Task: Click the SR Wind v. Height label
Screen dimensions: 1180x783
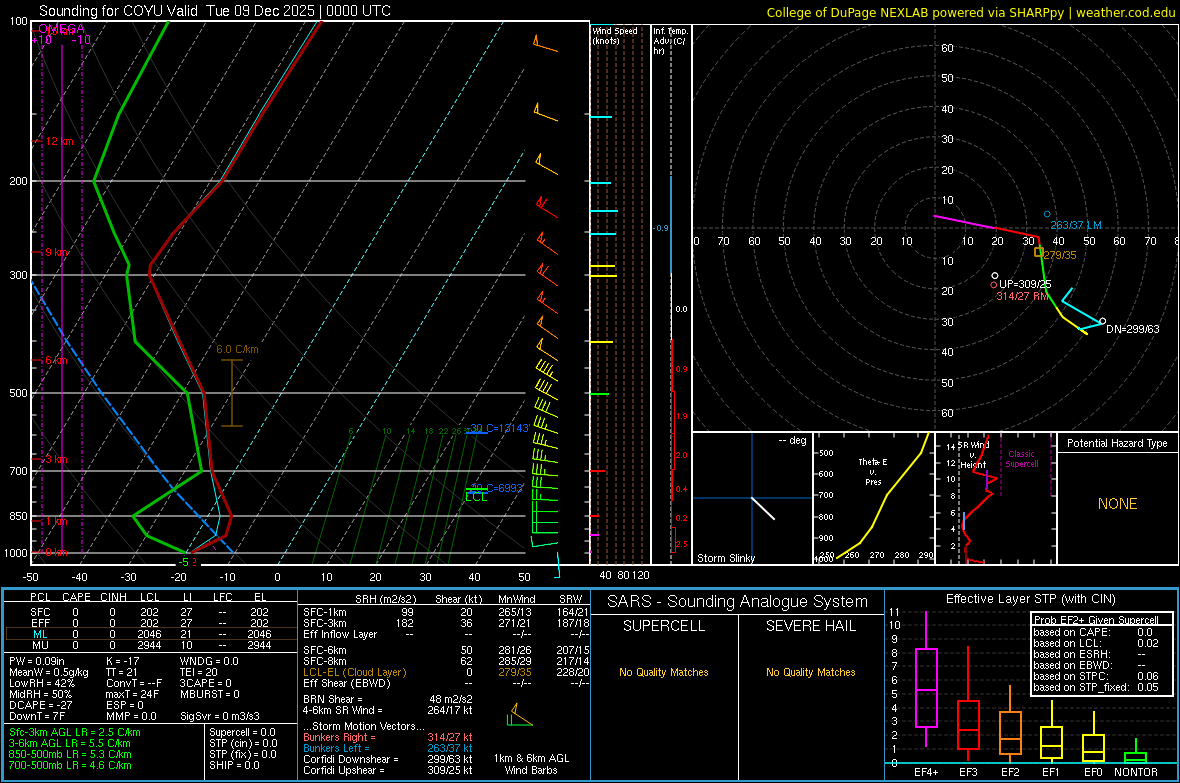Action: [973, 455]
